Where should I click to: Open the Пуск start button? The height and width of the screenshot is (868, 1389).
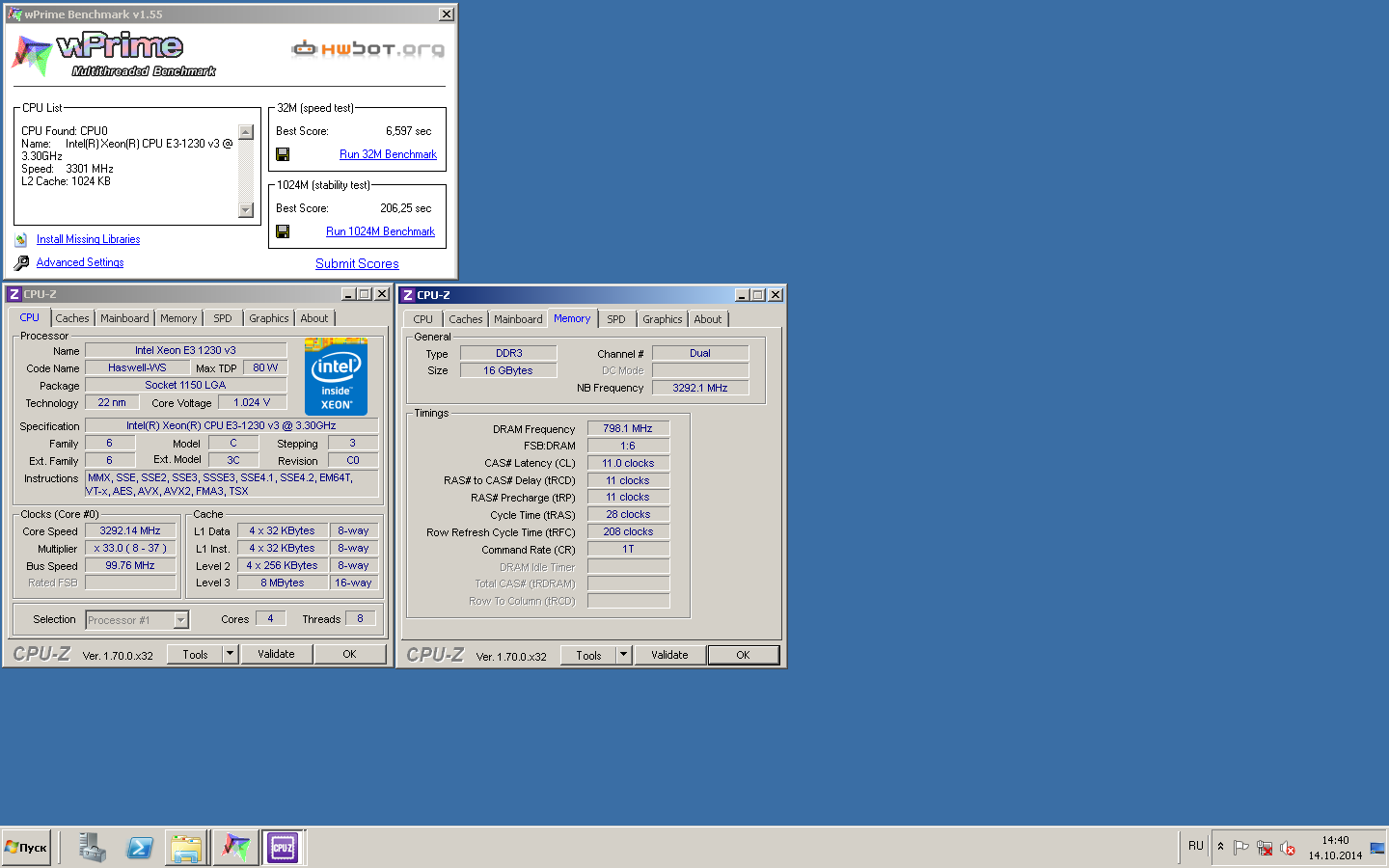tap(26, 848)
